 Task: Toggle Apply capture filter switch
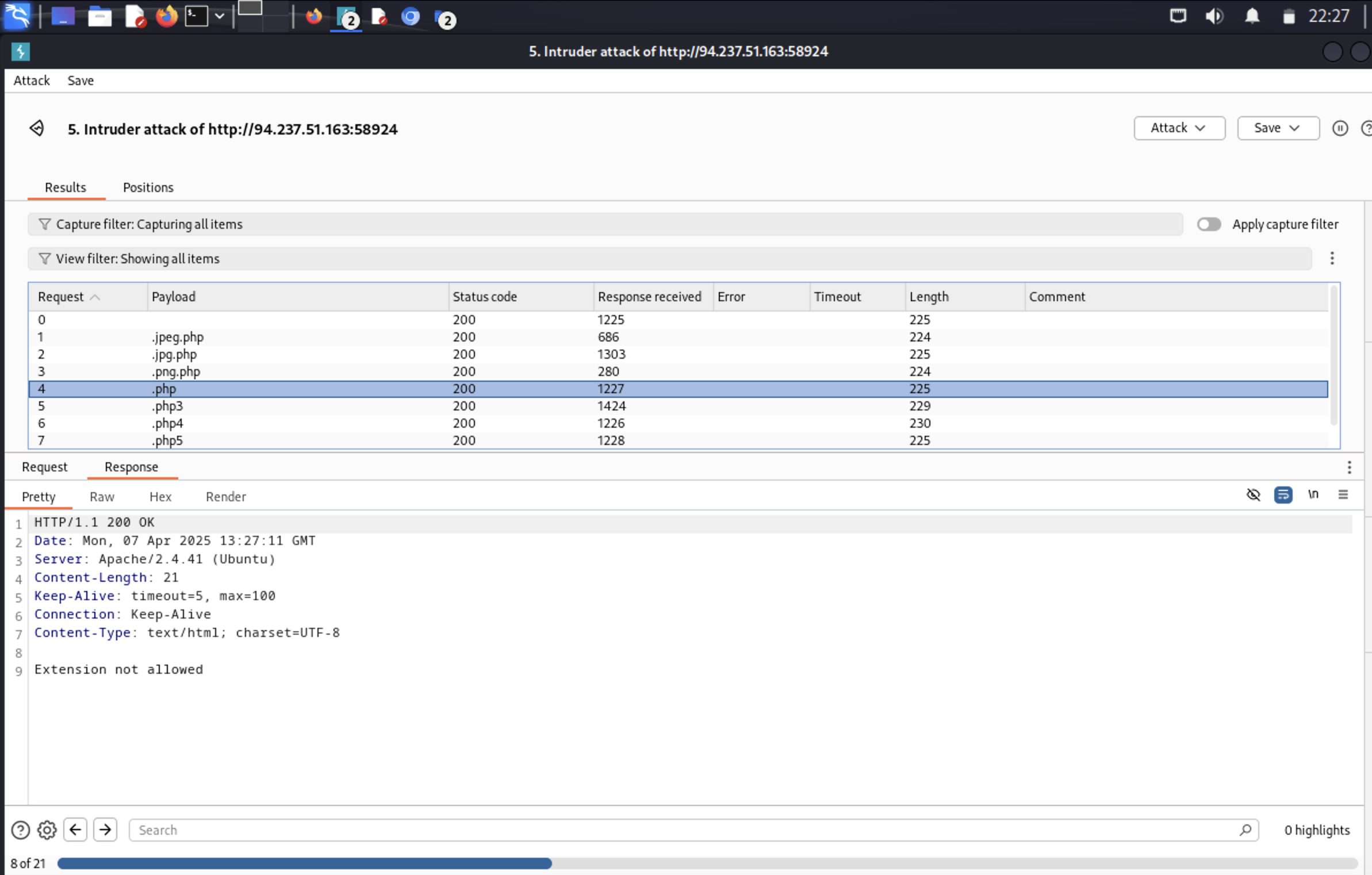(x=1209, y=224)
